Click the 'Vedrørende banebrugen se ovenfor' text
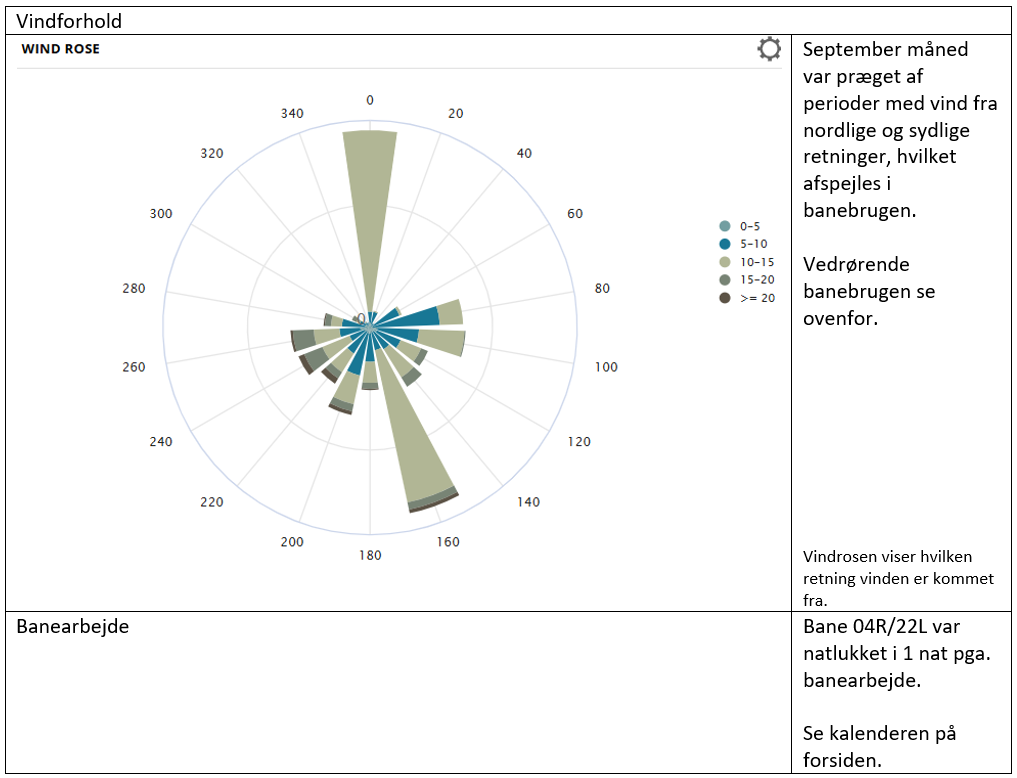 click(x=869, y=291)
